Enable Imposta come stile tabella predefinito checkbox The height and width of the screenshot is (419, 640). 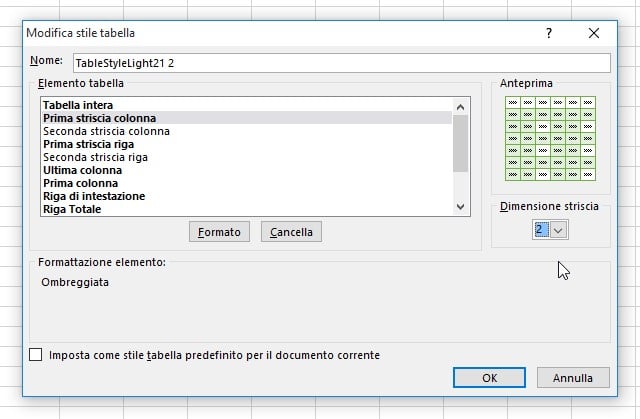36,355
